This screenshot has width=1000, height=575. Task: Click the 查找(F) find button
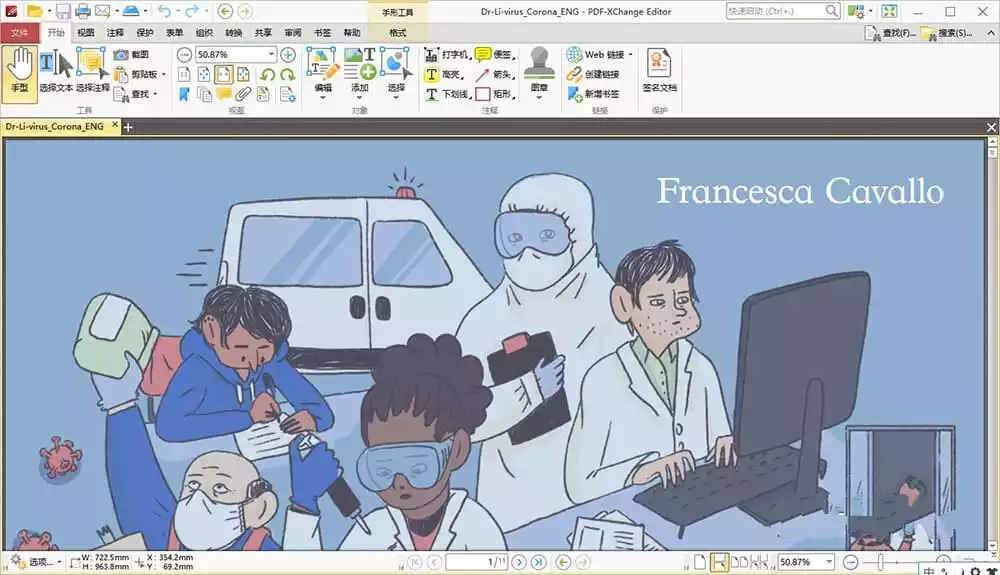point(885,33)
